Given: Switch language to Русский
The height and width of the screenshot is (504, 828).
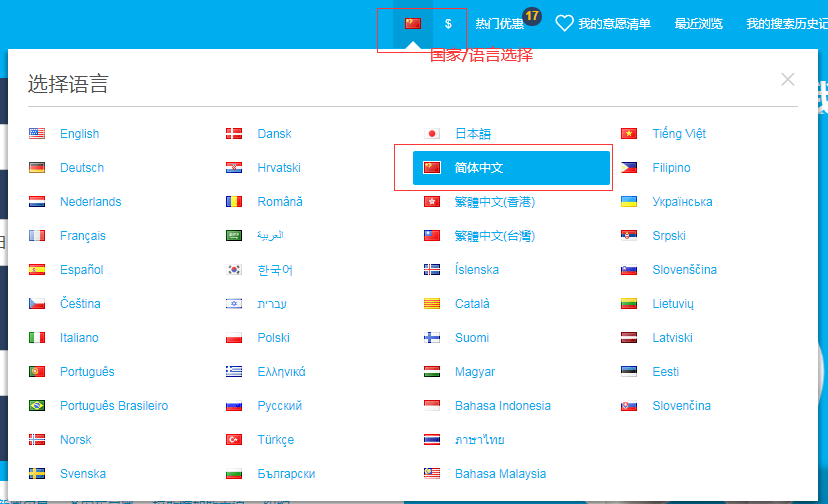Looking at the screenshot, I should 279,406.
